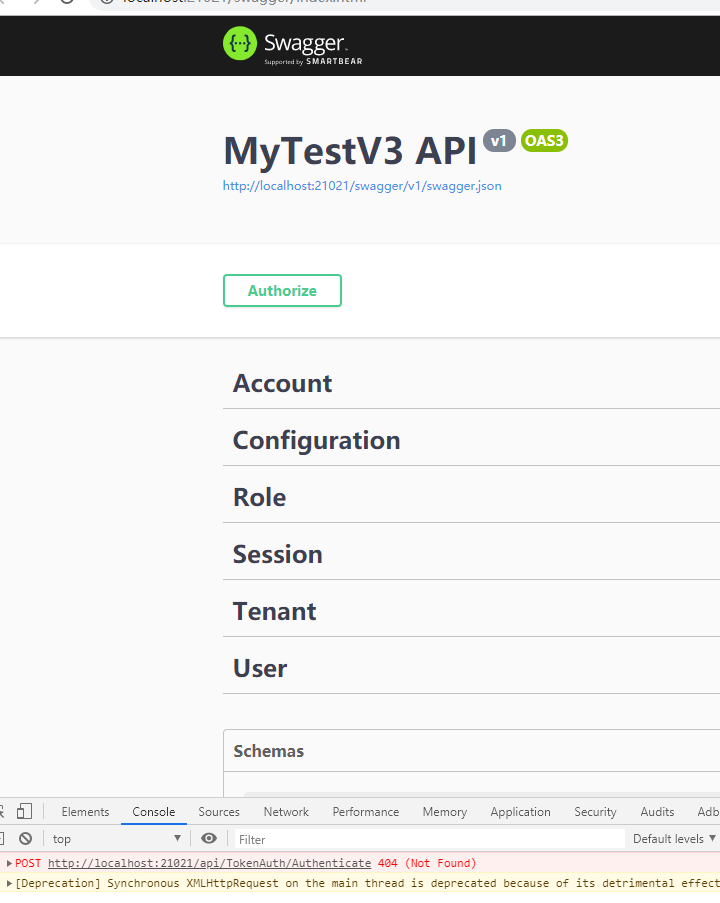Image resolution: width=720 pixels, height=903 pixels.
Task: Open the 'top' JavaScript context dropdown
Action: (115, 838)
